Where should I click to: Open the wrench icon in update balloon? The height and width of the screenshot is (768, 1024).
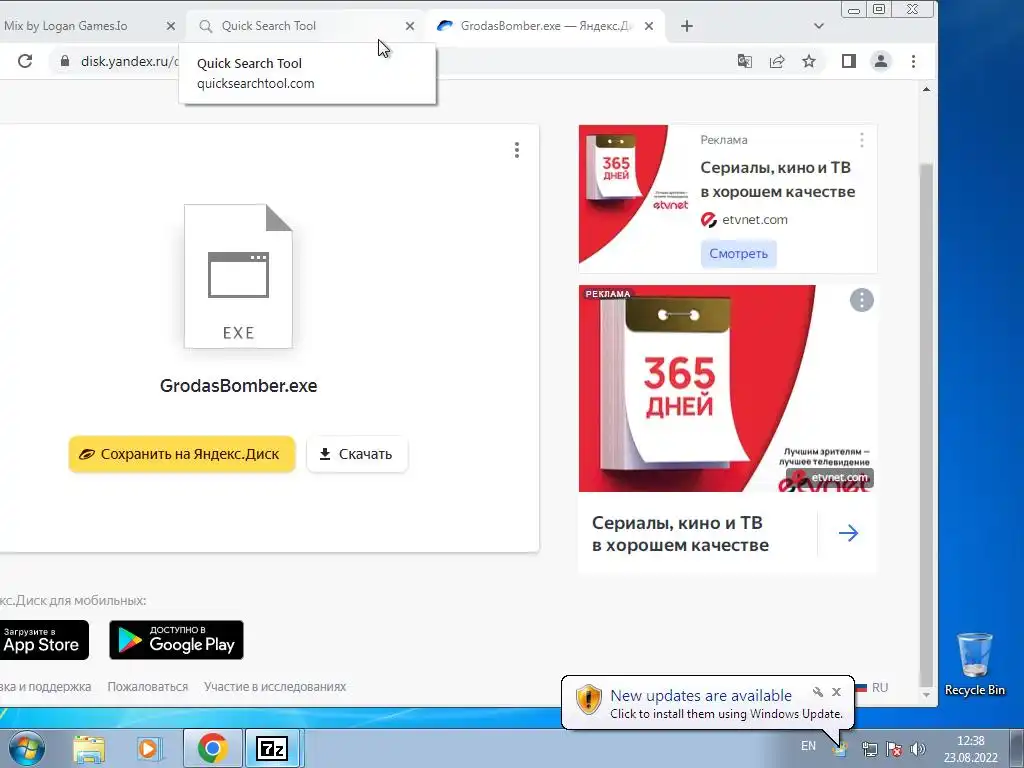(818, 692)
